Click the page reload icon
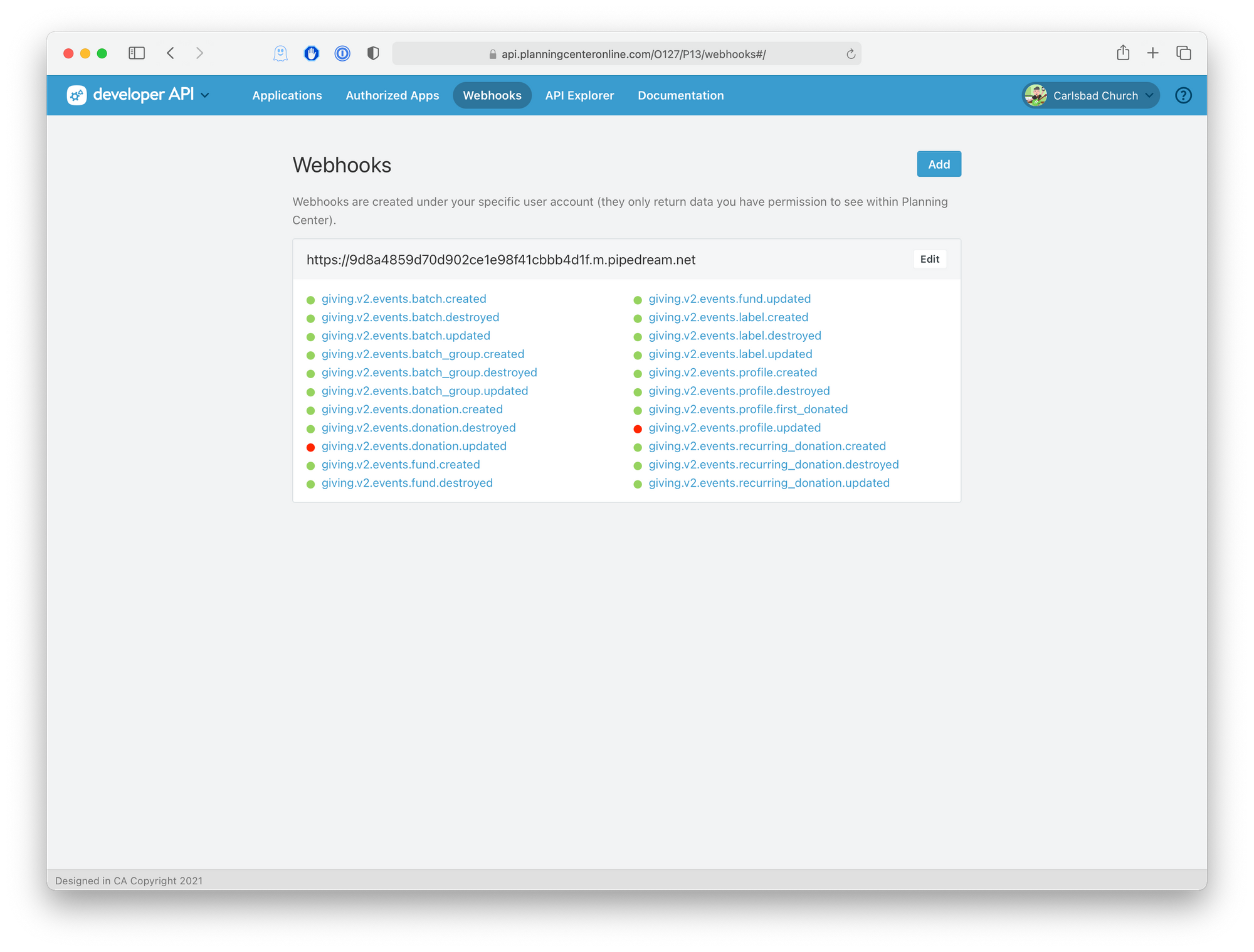 [851, 55]
